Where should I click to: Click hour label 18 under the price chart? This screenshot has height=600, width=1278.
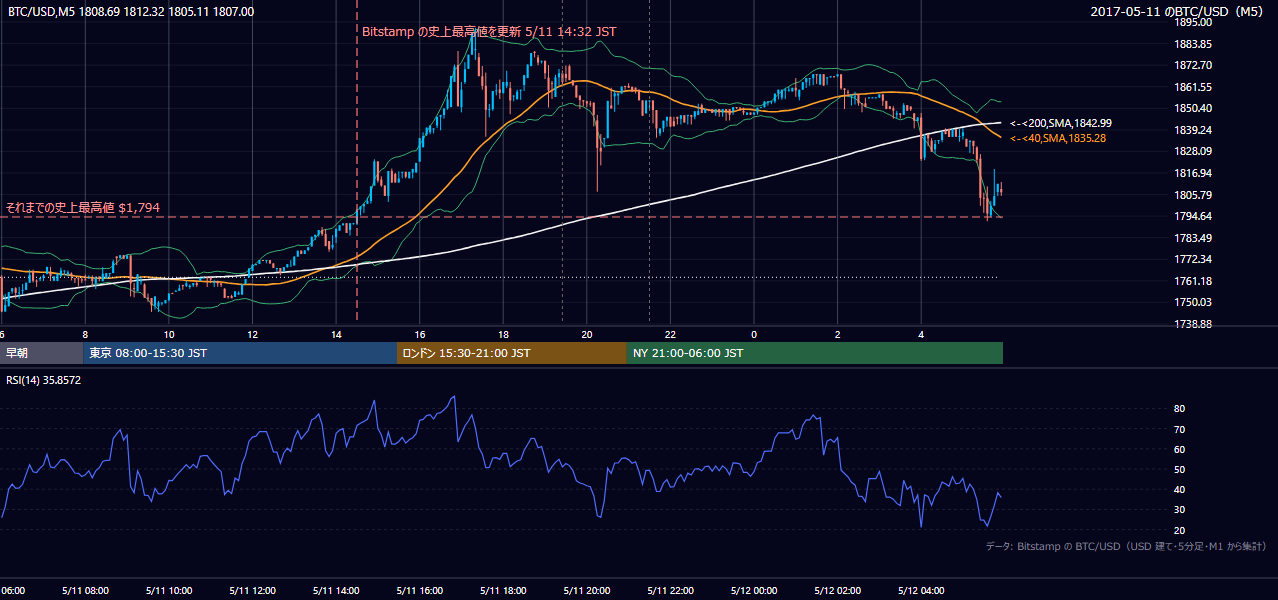coord(503,335)
